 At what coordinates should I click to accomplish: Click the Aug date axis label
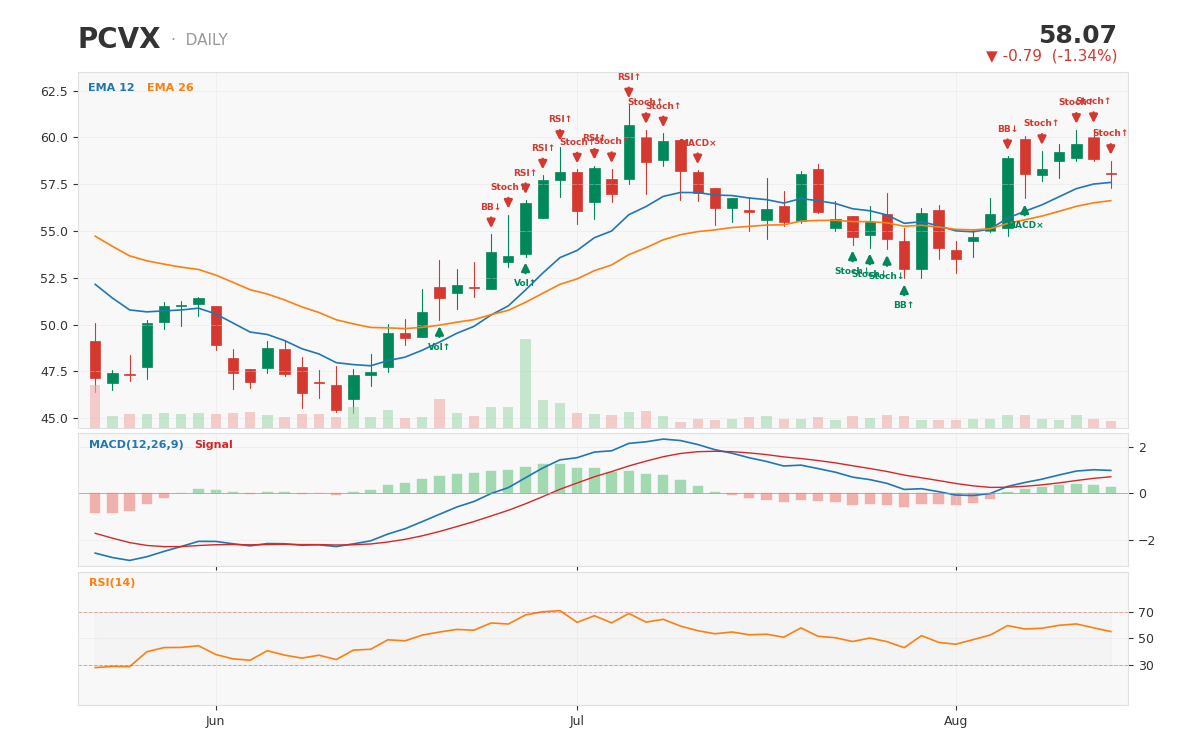click(956, 721)
